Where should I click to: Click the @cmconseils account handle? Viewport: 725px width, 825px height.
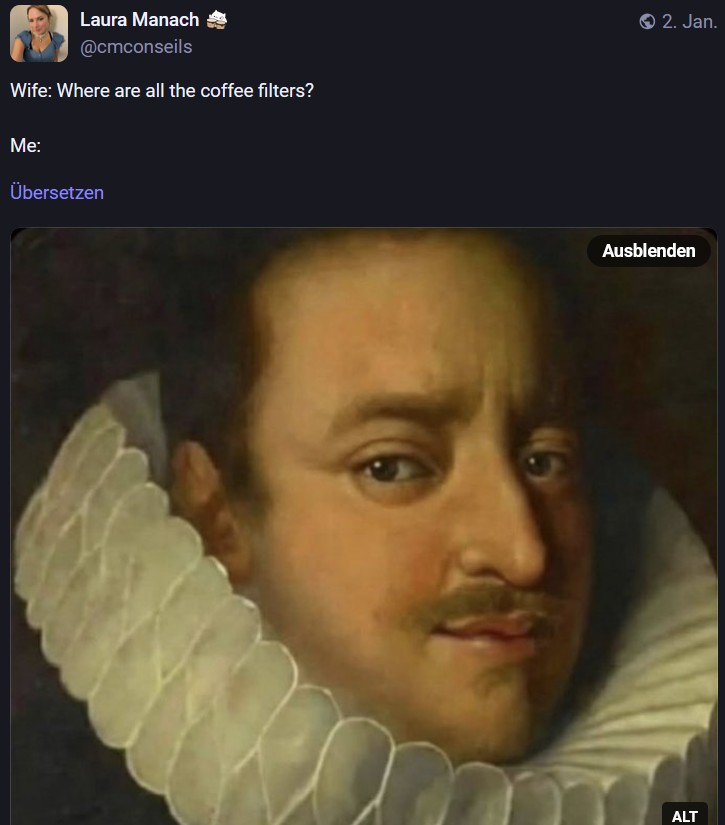click(136, 47)
